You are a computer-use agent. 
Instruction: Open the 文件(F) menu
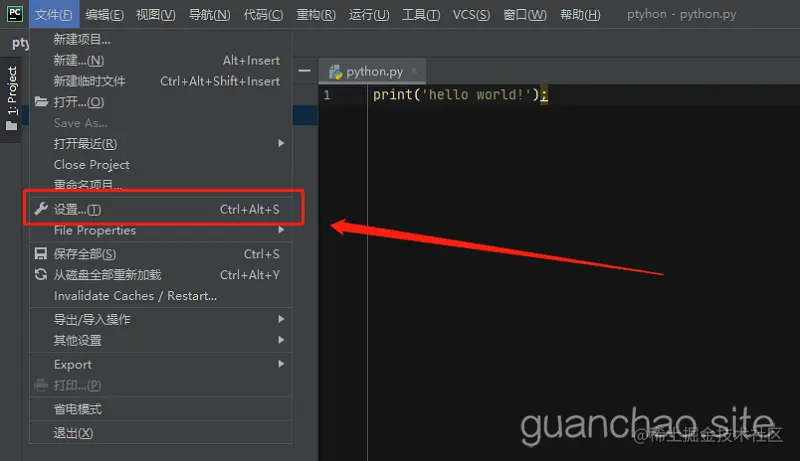[x=54, y=14]
